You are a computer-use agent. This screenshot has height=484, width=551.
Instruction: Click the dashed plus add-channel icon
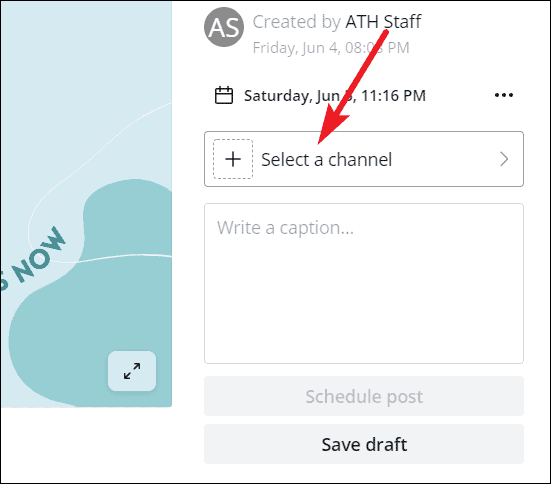(x=233, y=159)
